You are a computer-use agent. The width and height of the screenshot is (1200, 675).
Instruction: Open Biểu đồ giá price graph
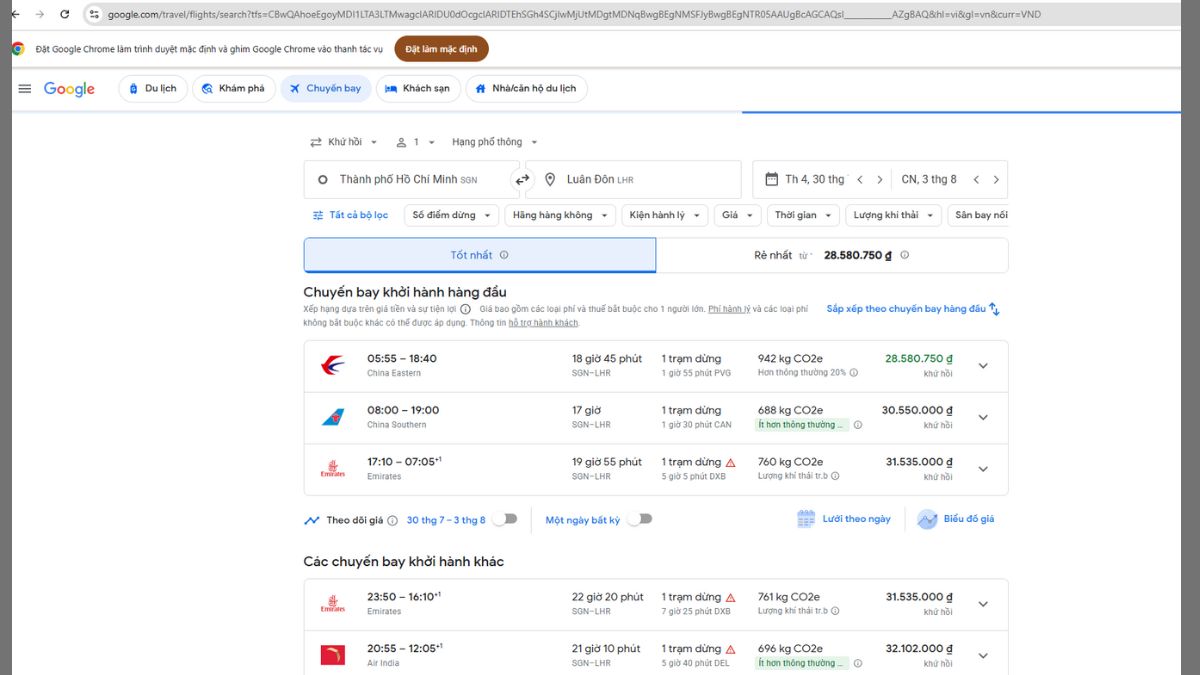pyautogui.click(x=956, y=519)
